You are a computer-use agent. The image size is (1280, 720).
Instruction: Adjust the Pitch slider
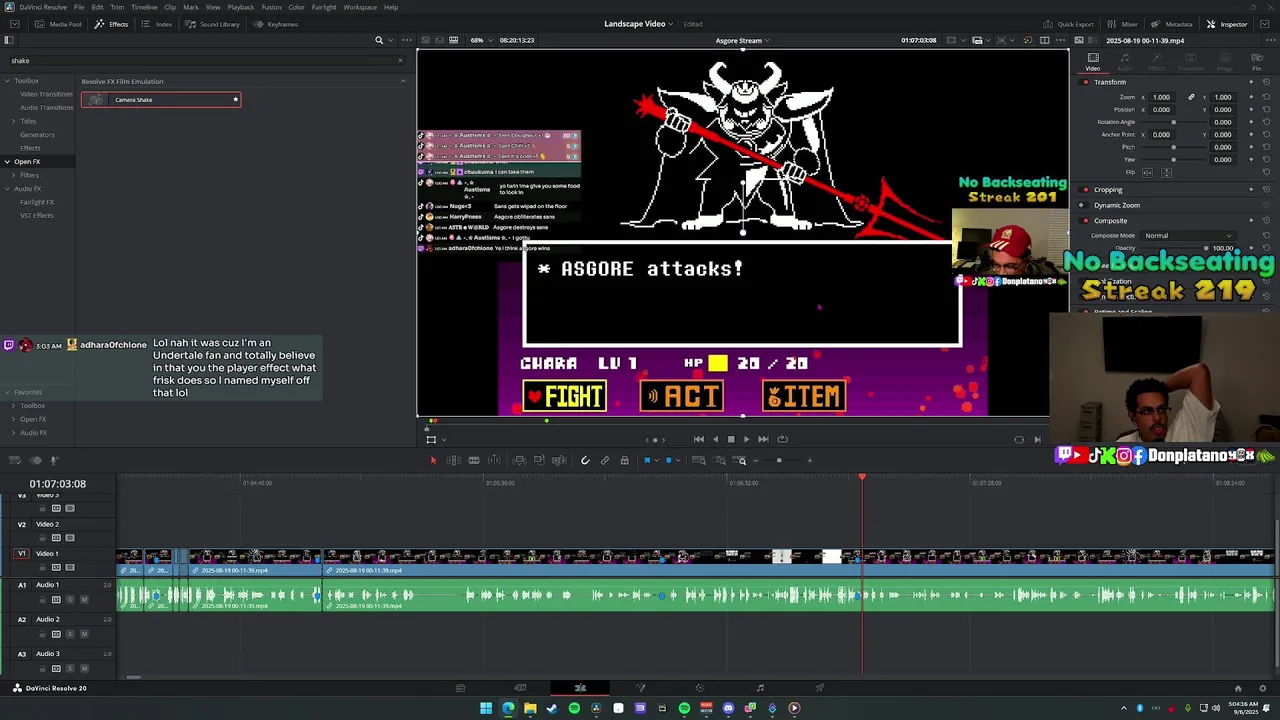point(1173,147)
